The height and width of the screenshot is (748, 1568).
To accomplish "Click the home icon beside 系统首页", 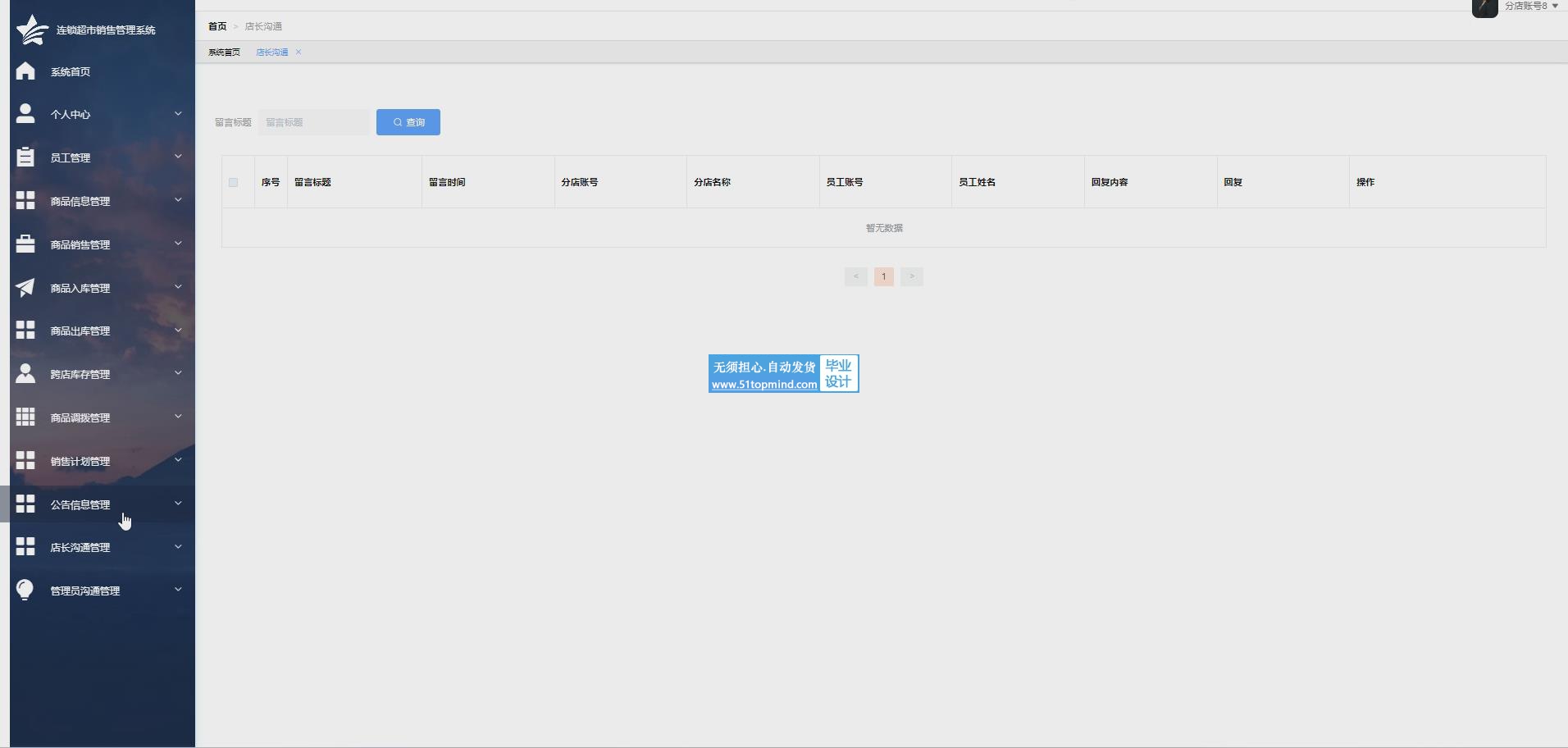I will tap(25, 71).
